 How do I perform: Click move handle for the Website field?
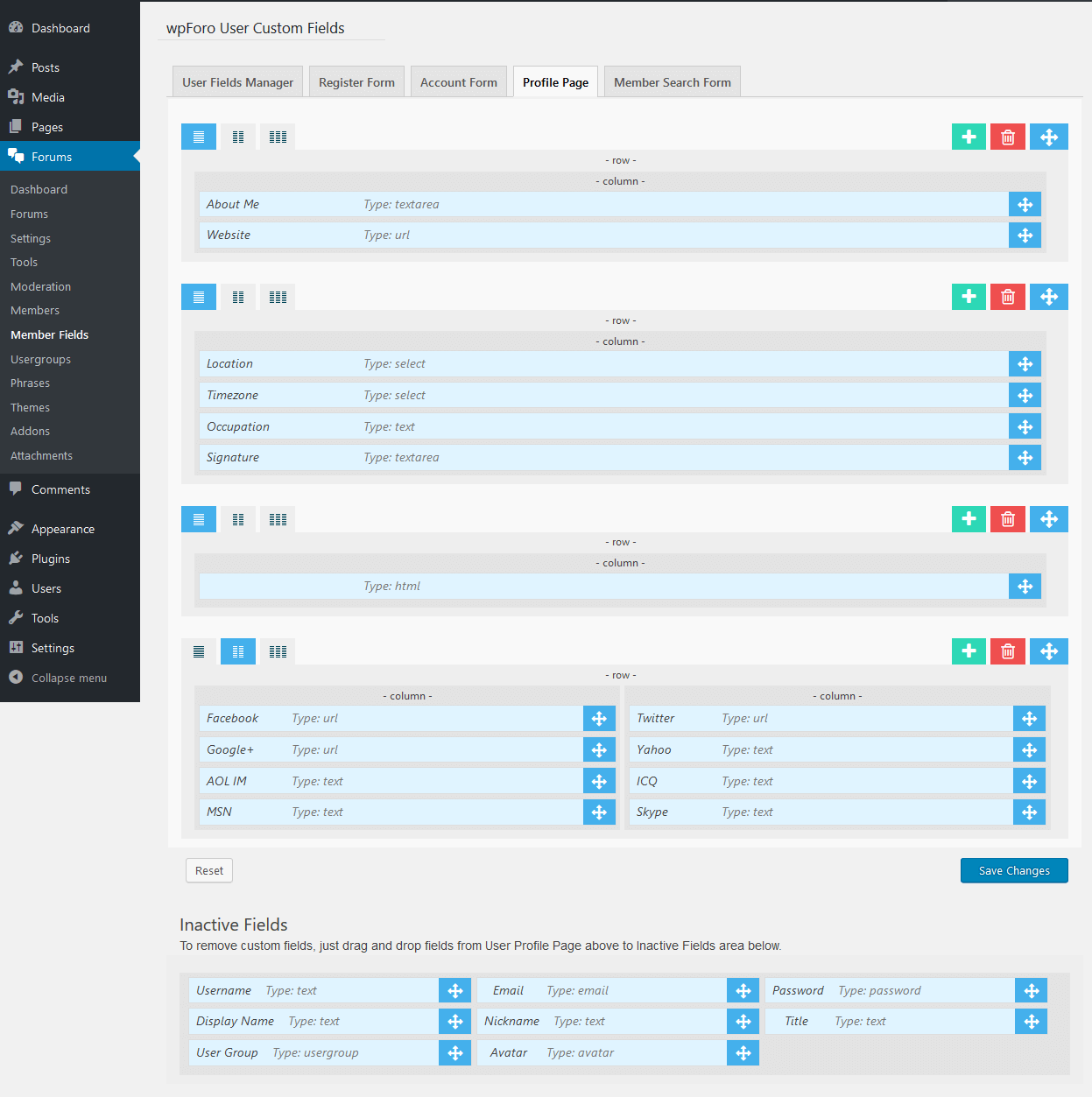coord(1025,236)
